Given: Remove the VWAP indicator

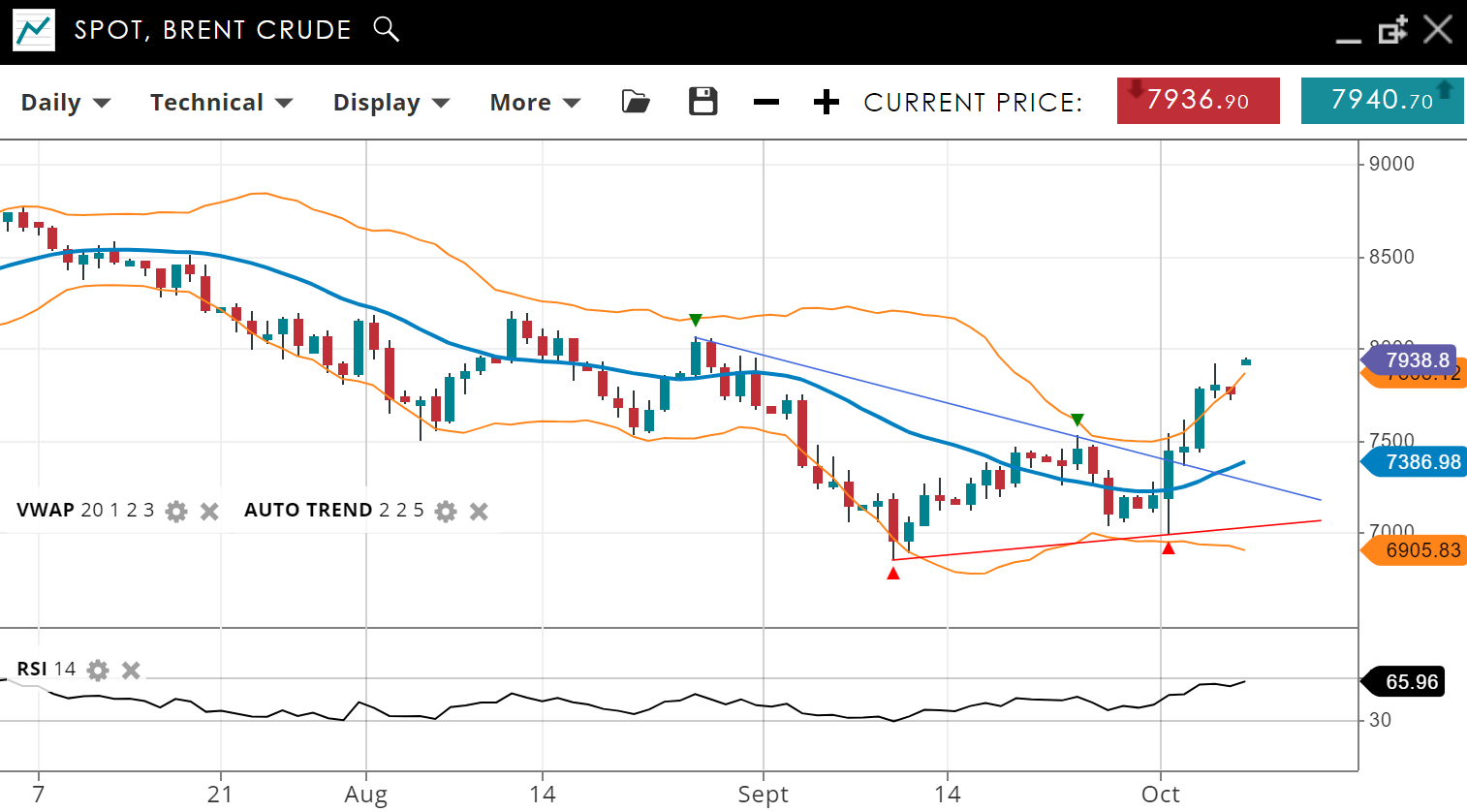Looking at the screenshot, I should coord(209,511).
